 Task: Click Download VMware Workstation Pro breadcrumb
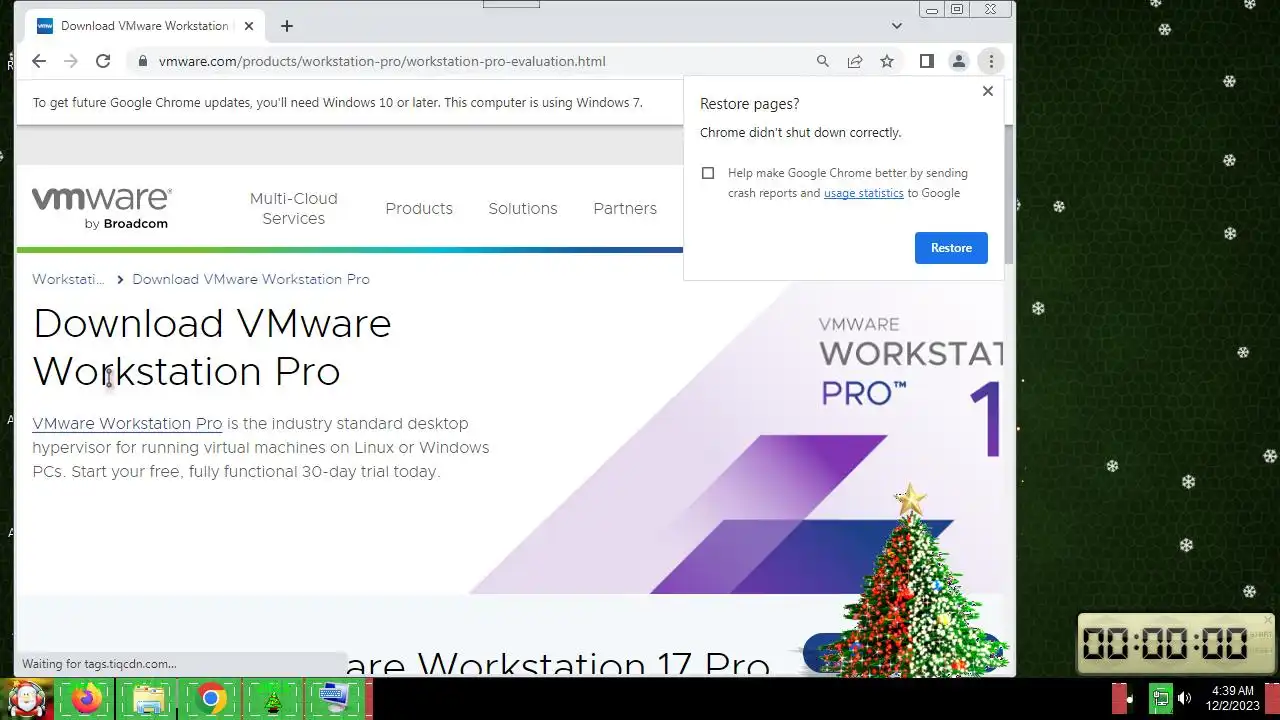point(251,279)
